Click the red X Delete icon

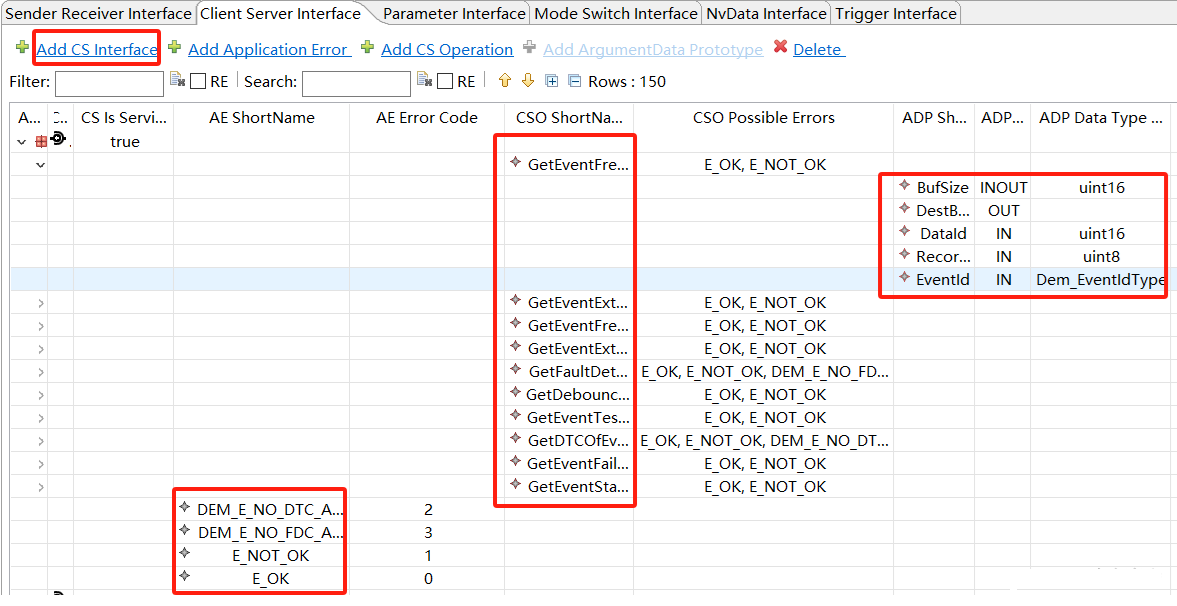pos(780,48)
